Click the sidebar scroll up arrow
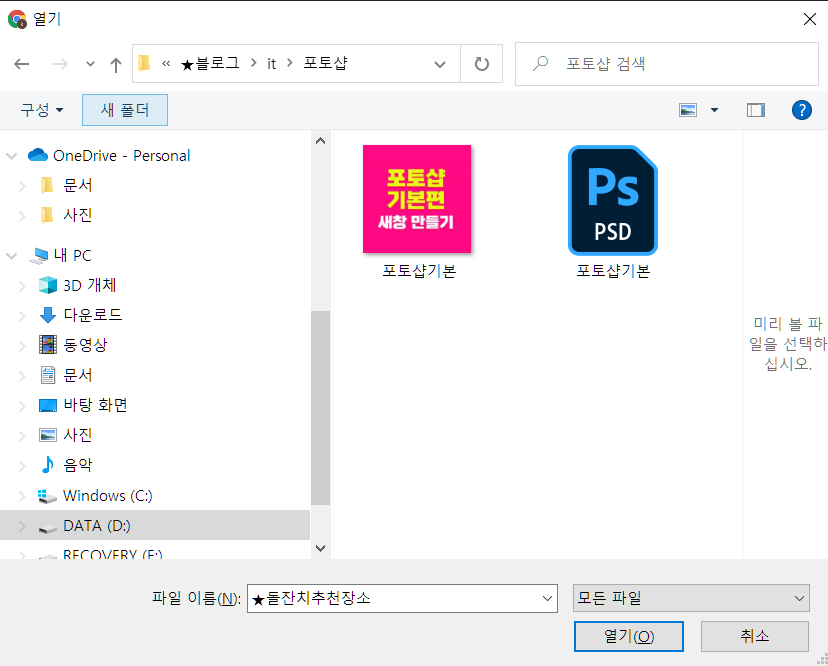Screen dimensions: 828x666 (320, 140)
